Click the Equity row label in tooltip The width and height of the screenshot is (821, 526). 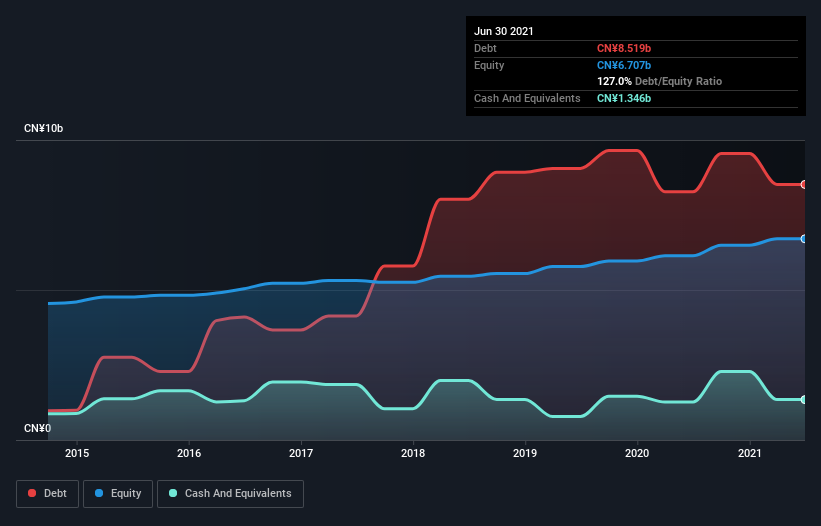point(489,65)
